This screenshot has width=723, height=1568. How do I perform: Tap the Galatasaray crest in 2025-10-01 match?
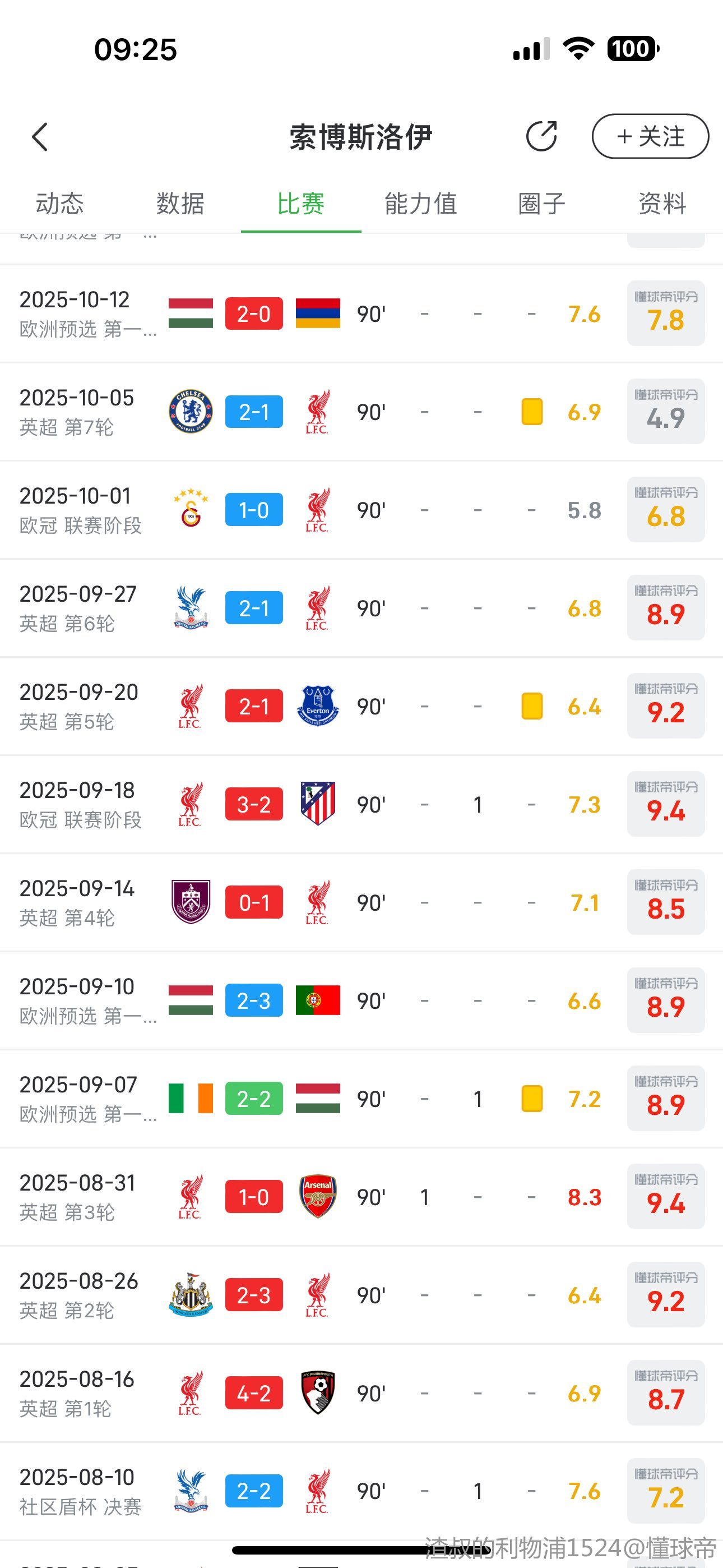(x=191, y=510)
